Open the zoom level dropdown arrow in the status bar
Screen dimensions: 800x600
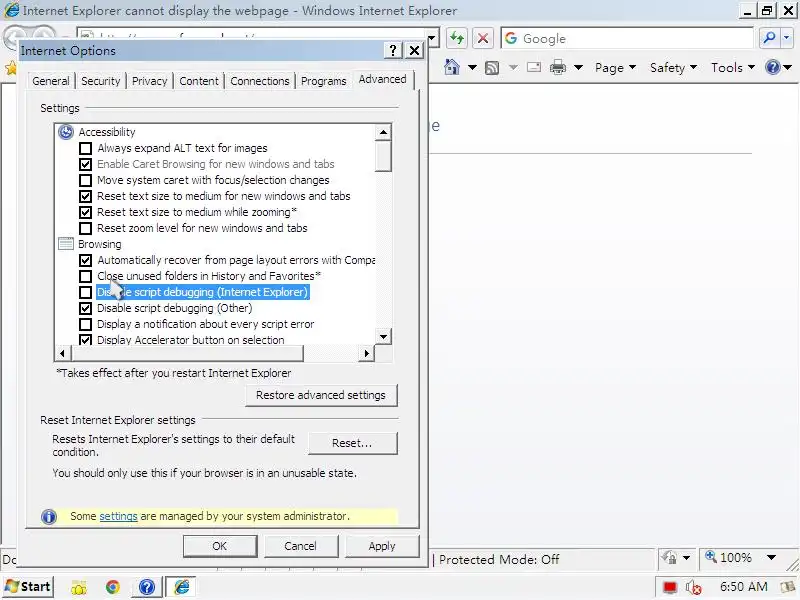771,558
